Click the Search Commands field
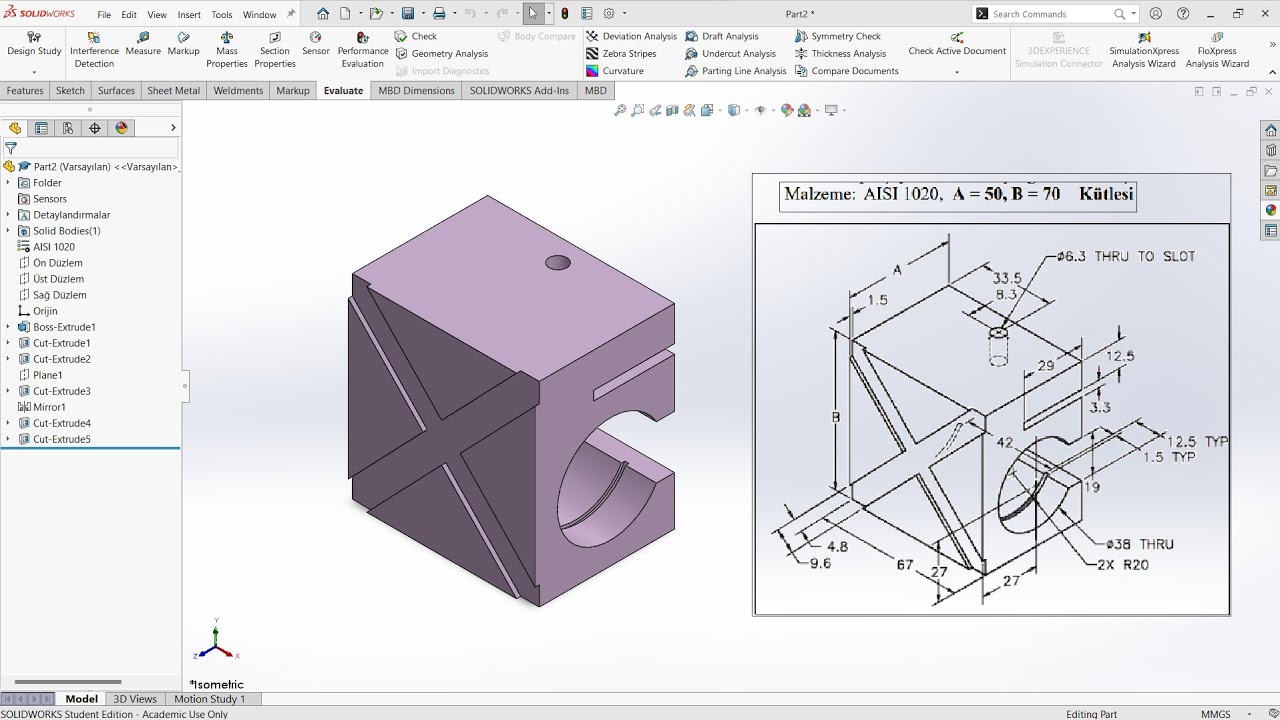Viewport: 1280px width, 720px height. tap(1051, 14)
